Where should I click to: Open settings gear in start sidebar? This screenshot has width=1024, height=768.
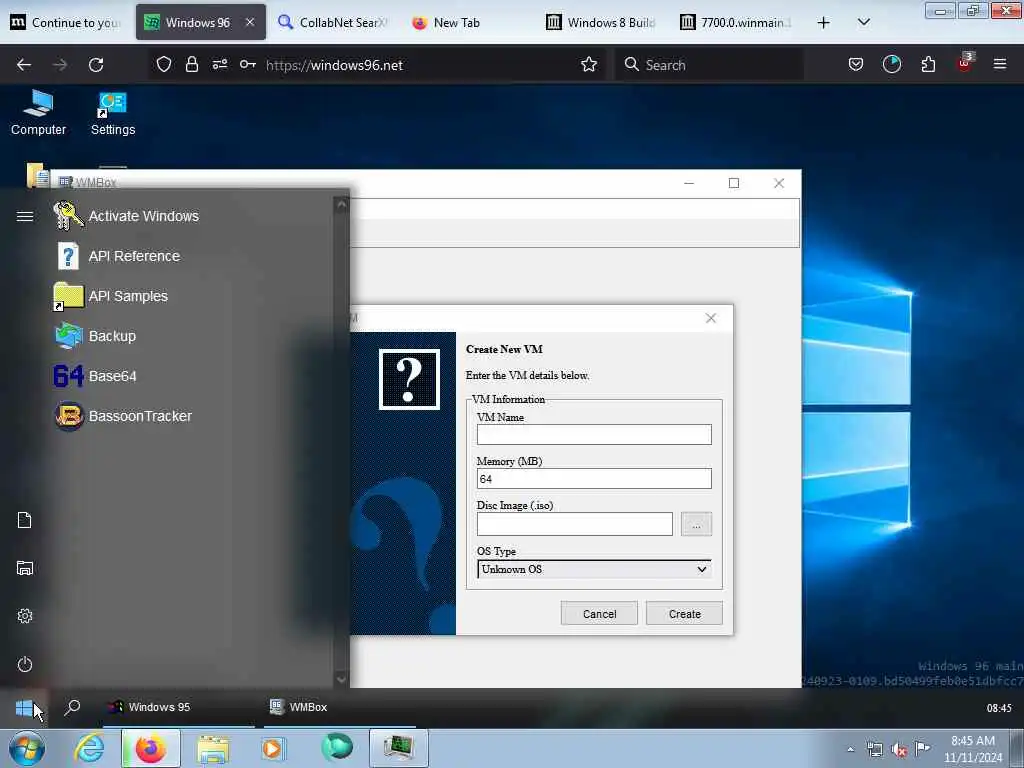[x=25, y=616]
